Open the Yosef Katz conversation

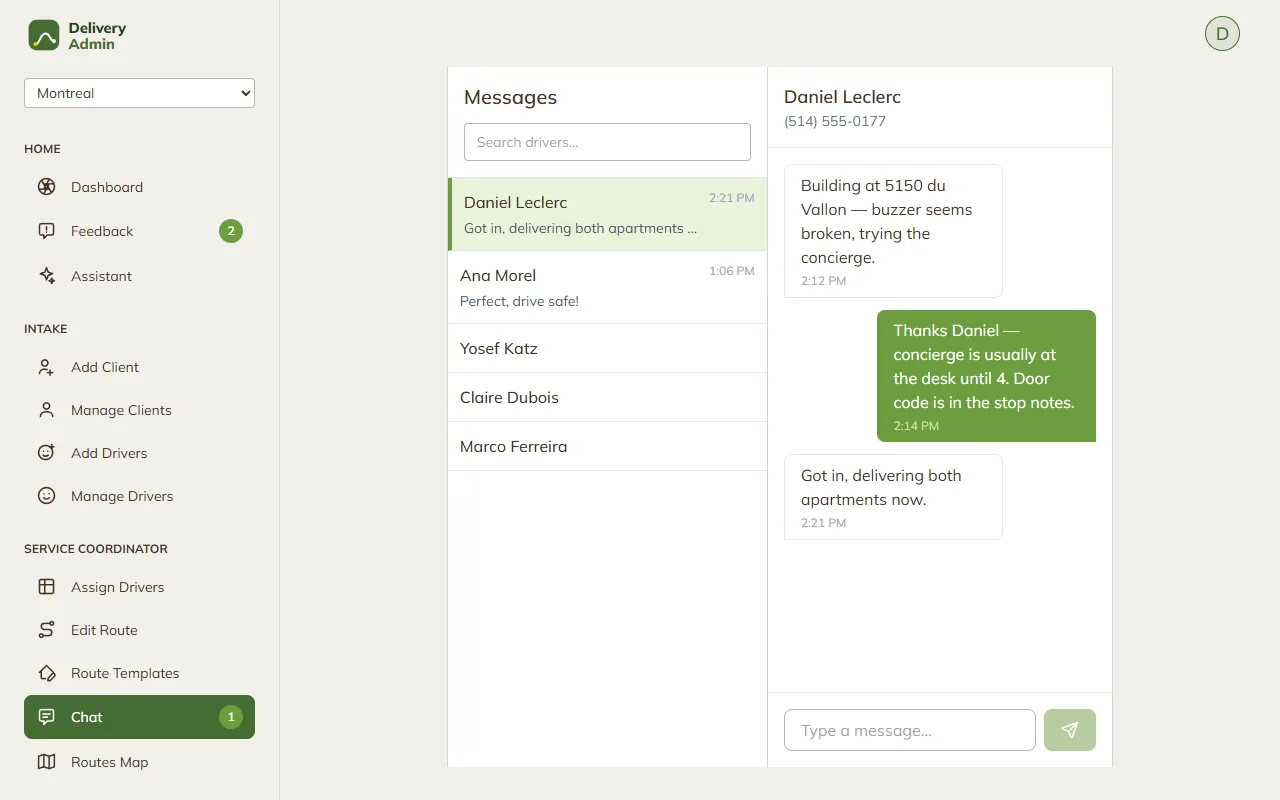pos(607,348)
